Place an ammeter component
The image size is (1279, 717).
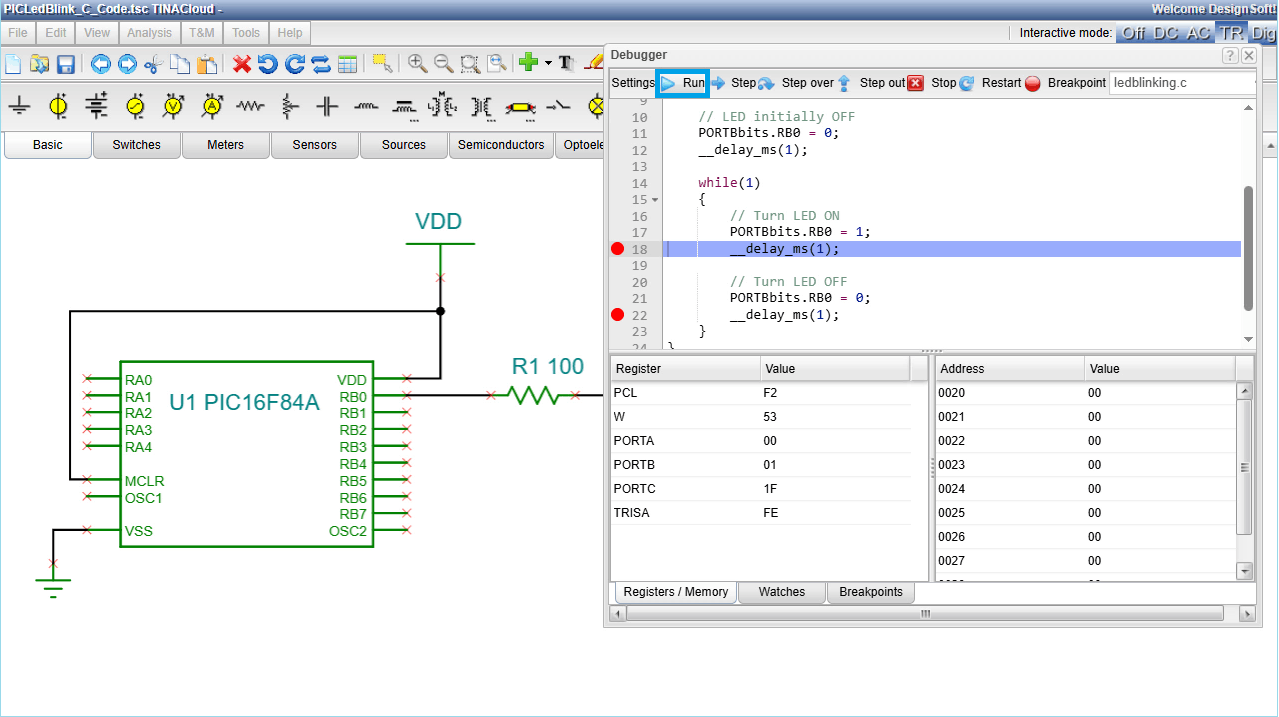click(212, 105)
